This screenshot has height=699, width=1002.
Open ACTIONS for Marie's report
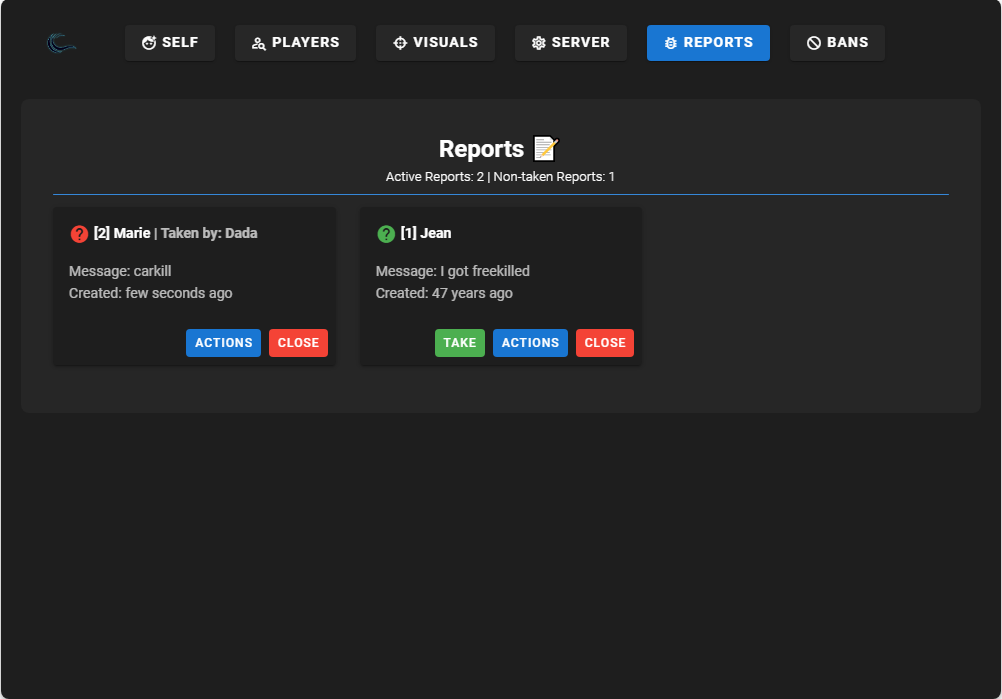[223, 342]
